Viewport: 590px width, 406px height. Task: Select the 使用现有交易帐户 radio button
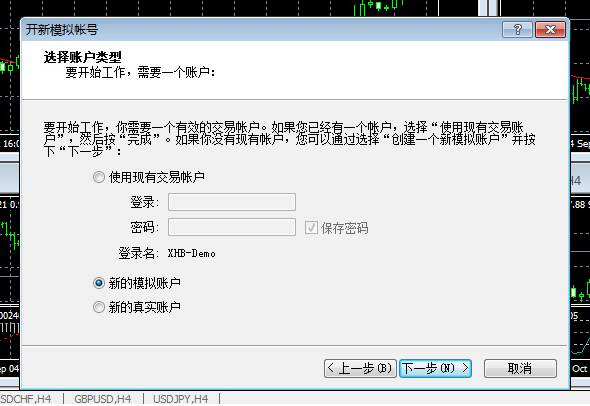point(99,177)
